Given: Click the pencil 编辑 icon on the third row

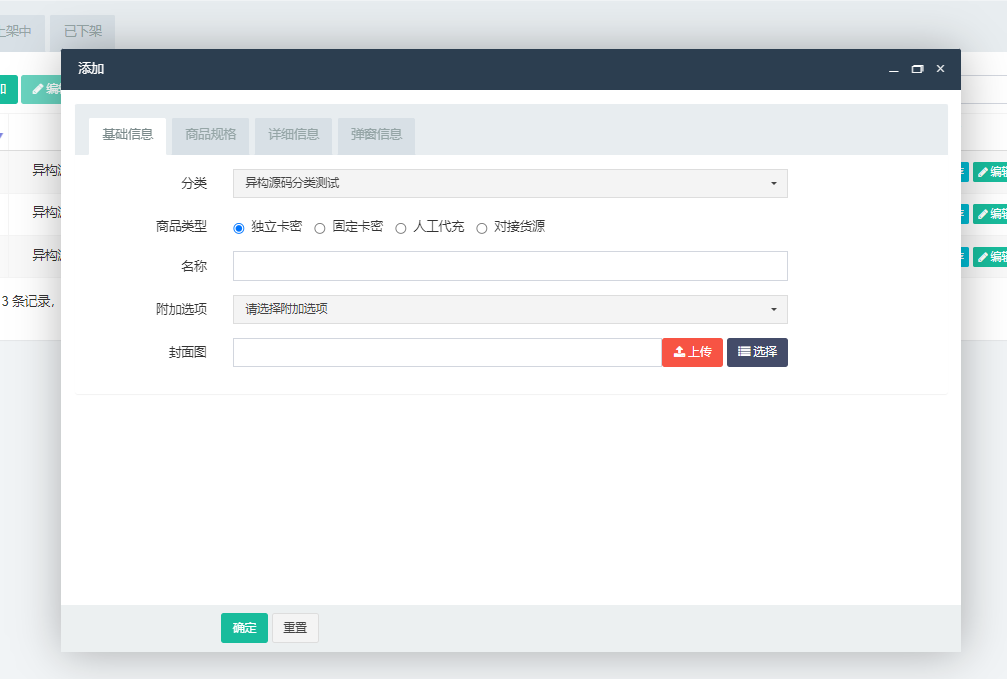Looking at the screenshot, I should coord(983,256).
